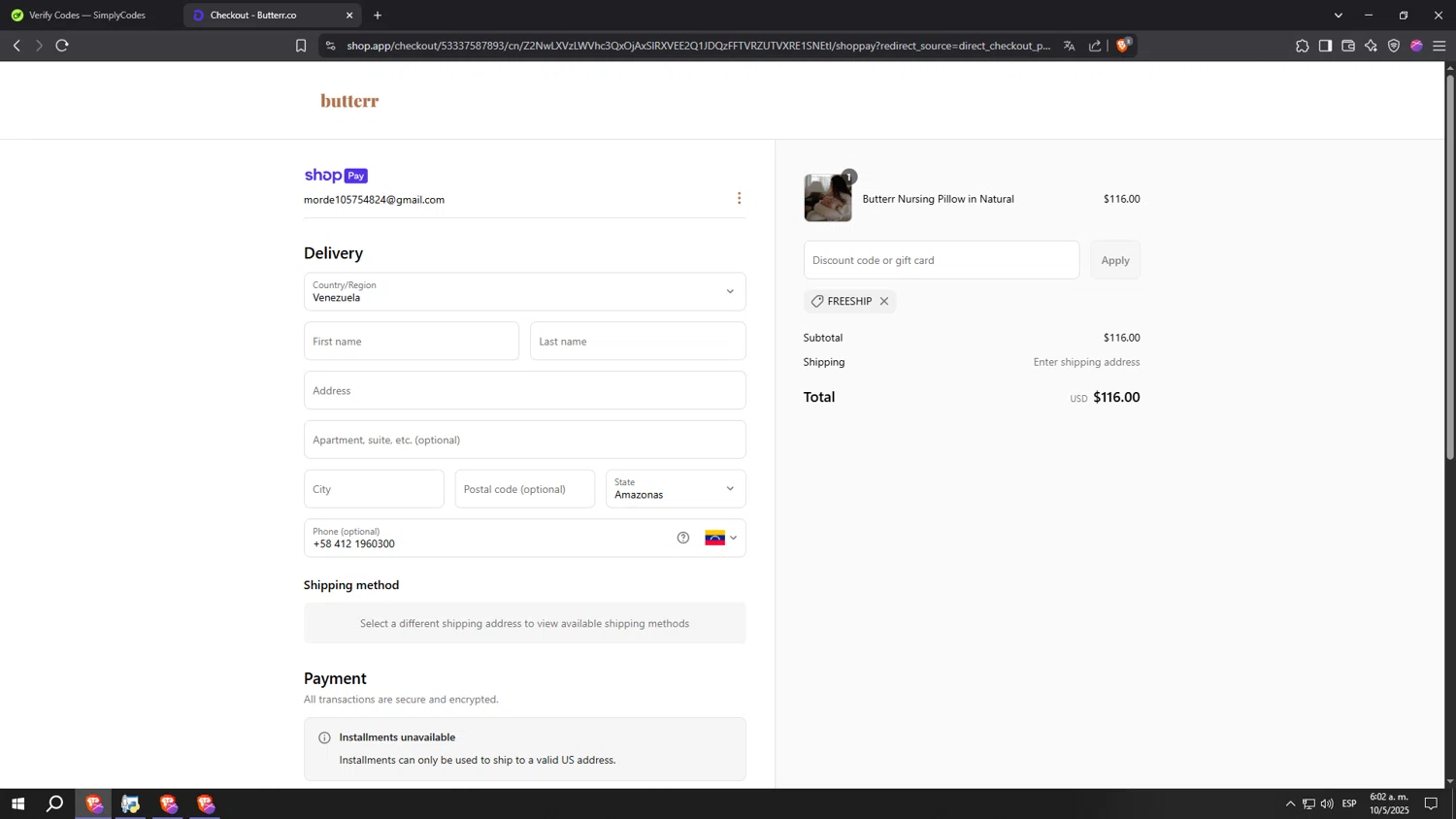Viewport: 1456px width, 819px height.
Task: Click the phone help question-mark icon
Action: [x=683, y=538]
